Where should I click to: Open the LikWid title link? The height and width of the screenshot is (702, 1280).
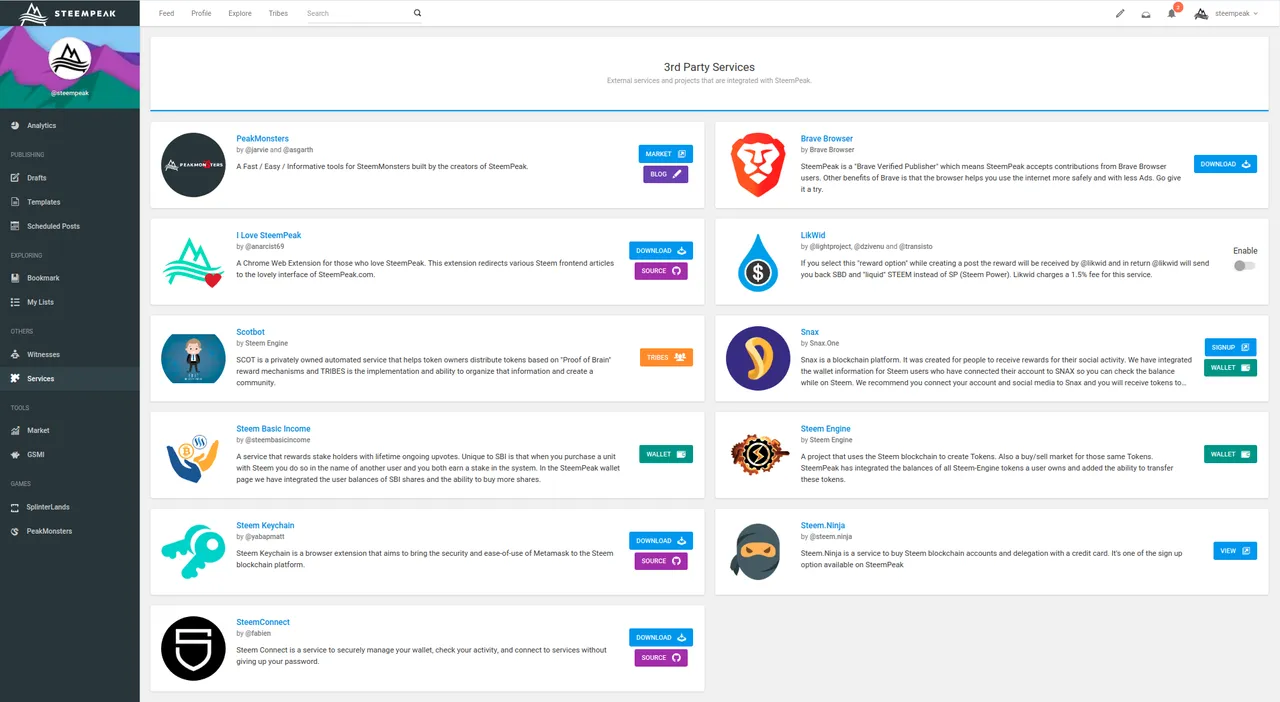(x=813, y=236)
